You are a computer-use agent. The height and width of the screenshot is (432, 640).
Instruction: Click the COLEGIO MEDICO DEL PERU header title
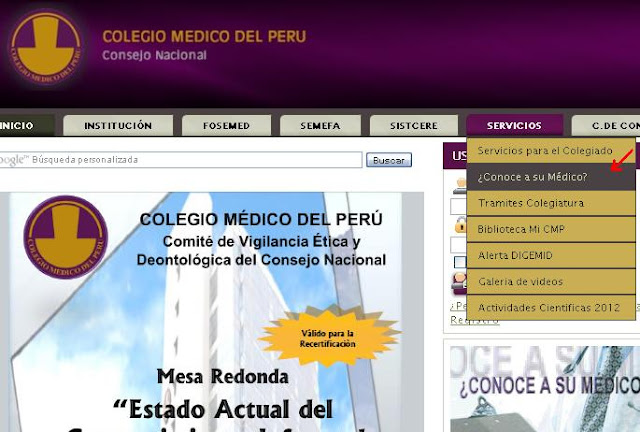point(204,36)
